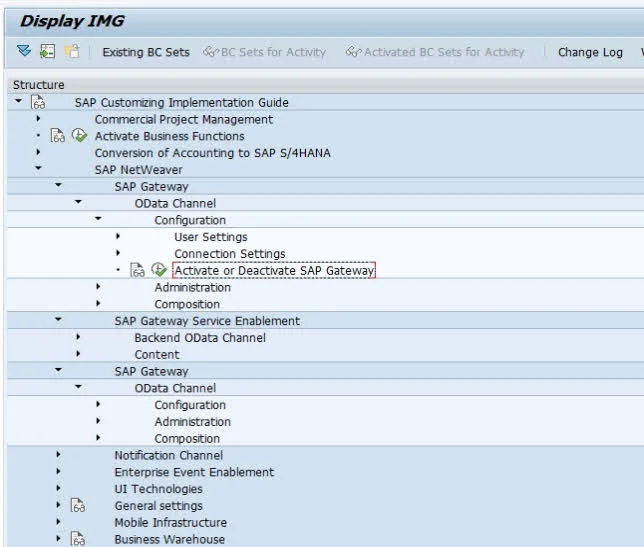Image resolution: width=644 pixels, height=547 pixels.
Task: Click the glasses icon of Activated BC Sets for Activity
Action: 353,52
